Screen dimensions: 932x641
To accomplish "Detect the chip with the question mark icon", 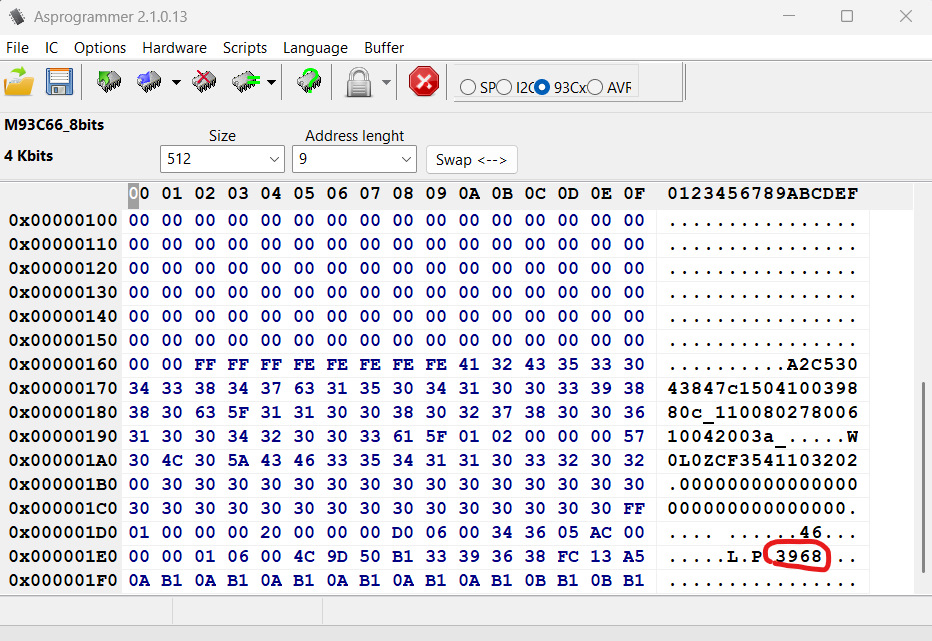I will (309, 81).
